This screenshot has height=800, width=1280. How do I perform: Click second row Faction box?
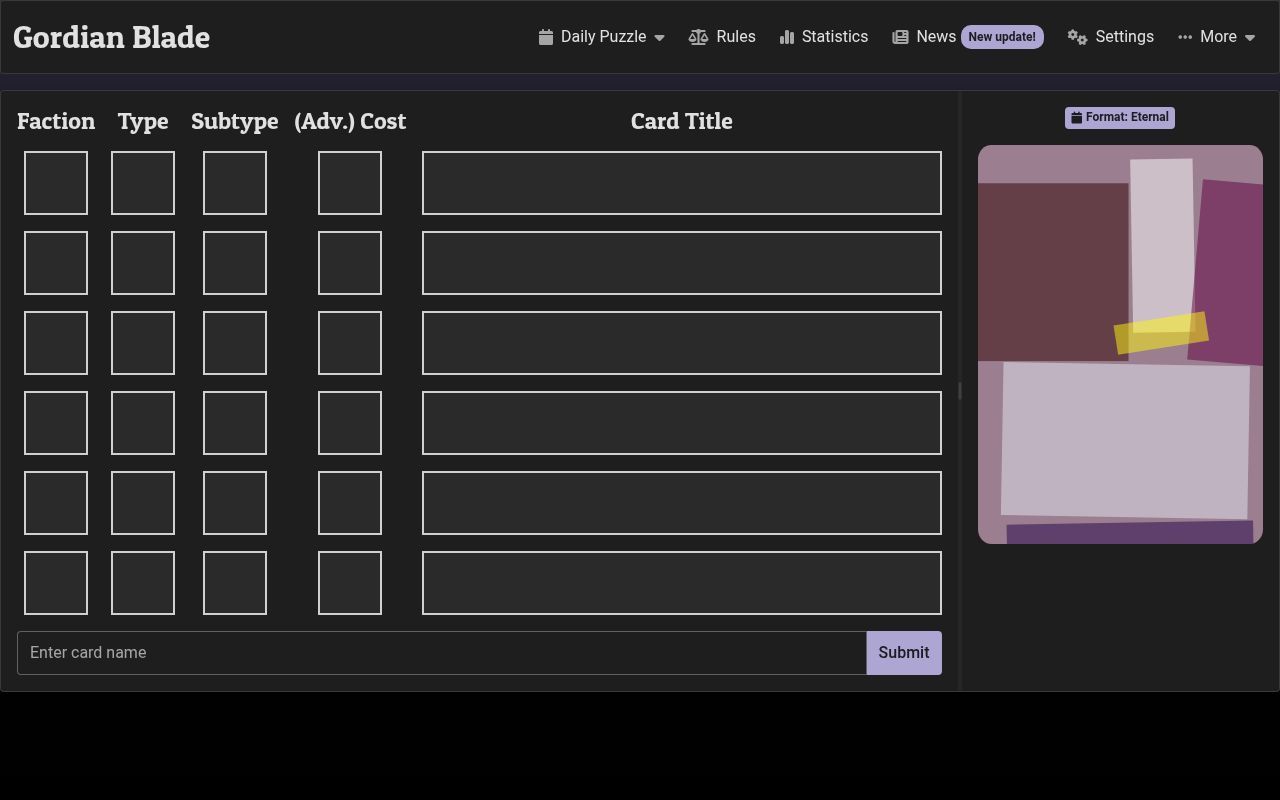click(56, 263)
